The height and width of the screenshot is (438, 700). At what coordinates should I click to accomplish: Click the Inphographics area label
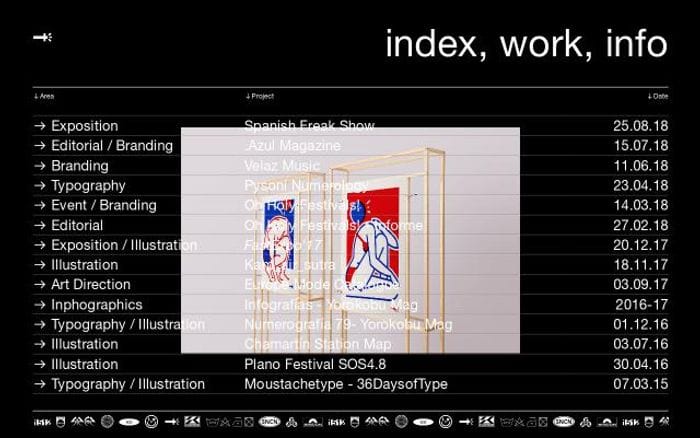[96, 305]
